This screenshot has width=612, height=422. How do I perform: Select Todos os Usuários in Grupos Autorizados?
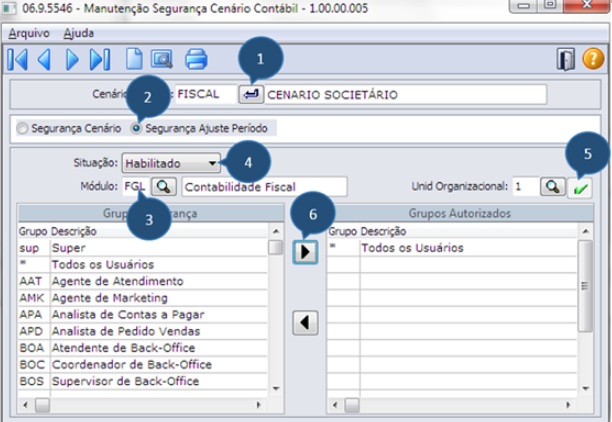(x=452, y=248)
